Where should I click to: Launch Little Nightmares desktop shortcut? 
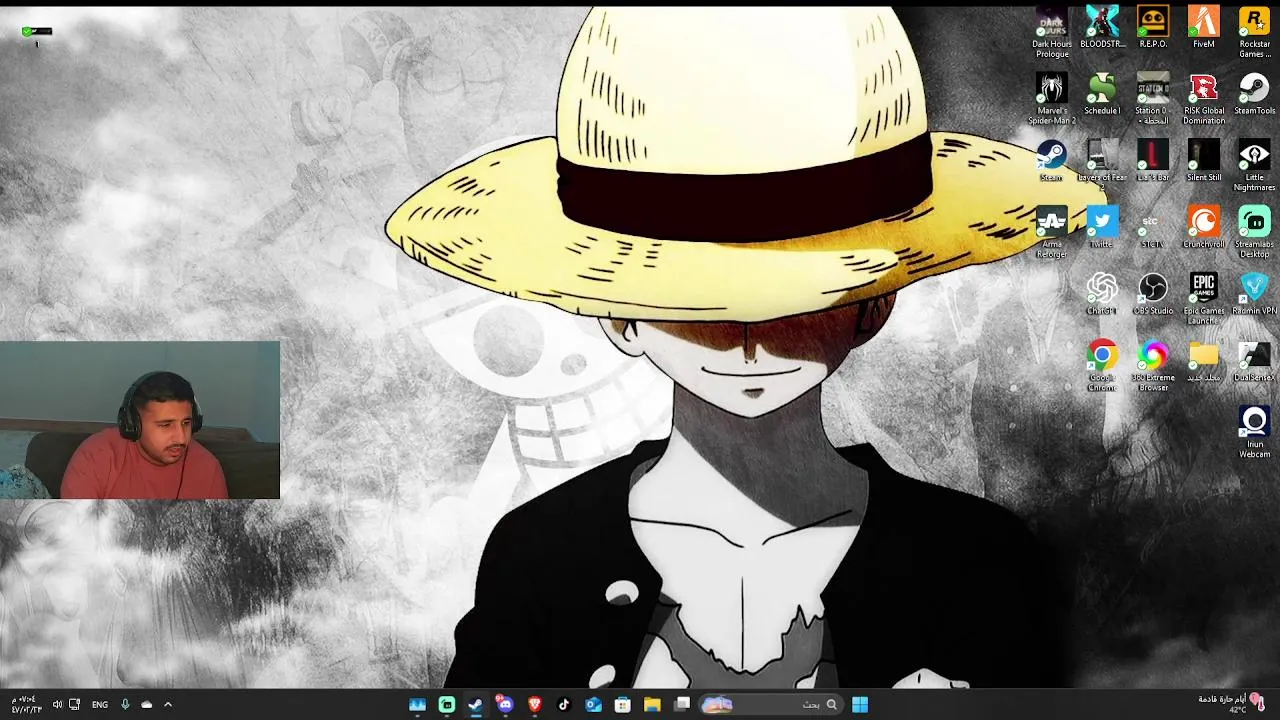[1254, 166]
